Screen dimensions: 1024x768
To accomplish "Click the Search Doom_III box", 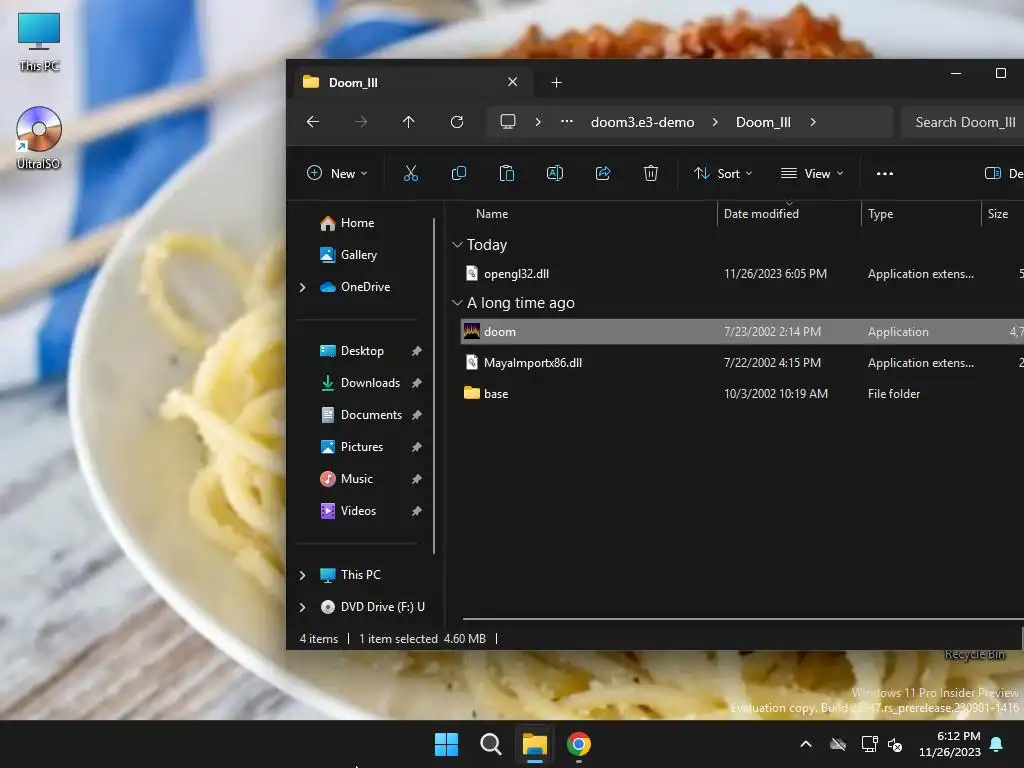I will [x=962, y=122].
